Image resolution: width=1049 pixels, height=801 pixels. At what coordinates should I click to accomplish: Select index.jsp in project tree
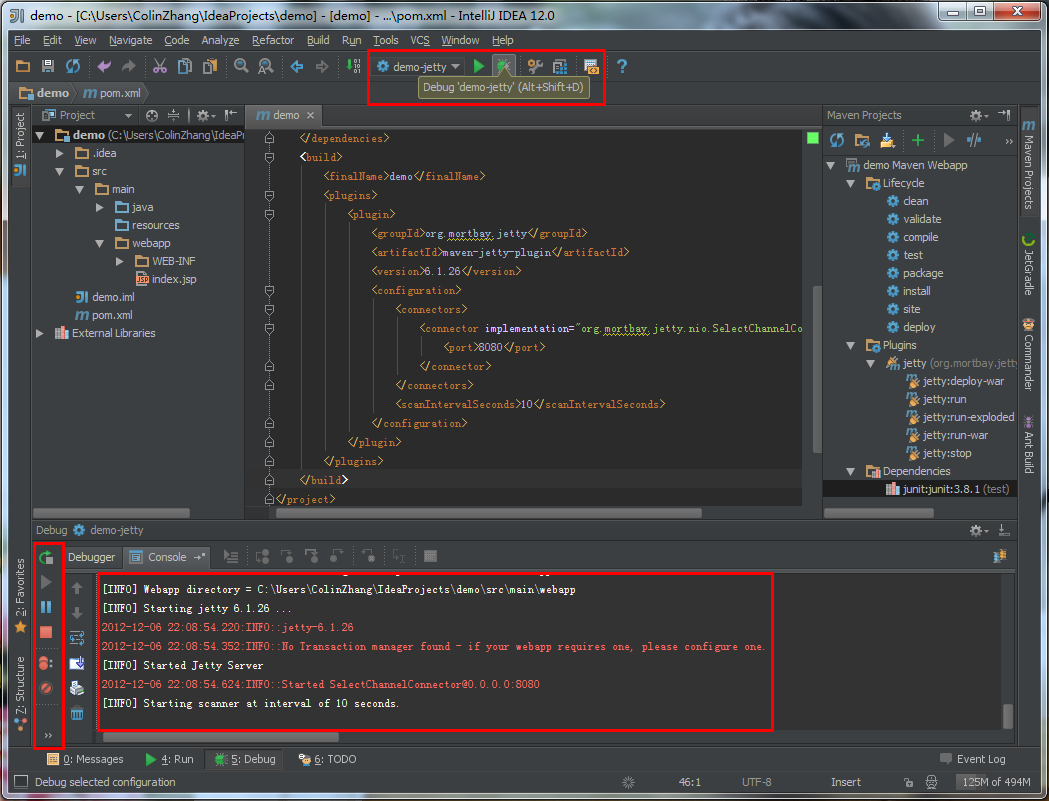(x=166, y=279)
